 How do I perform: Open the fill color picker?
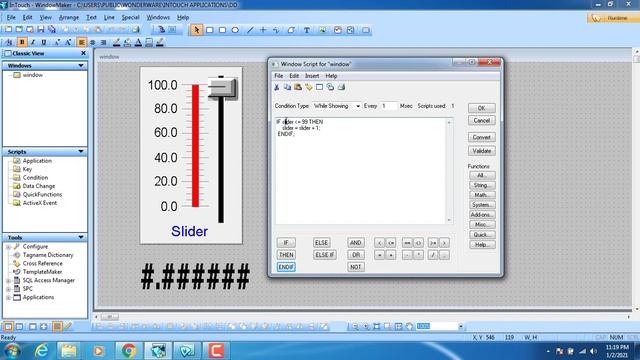[127, 42]
